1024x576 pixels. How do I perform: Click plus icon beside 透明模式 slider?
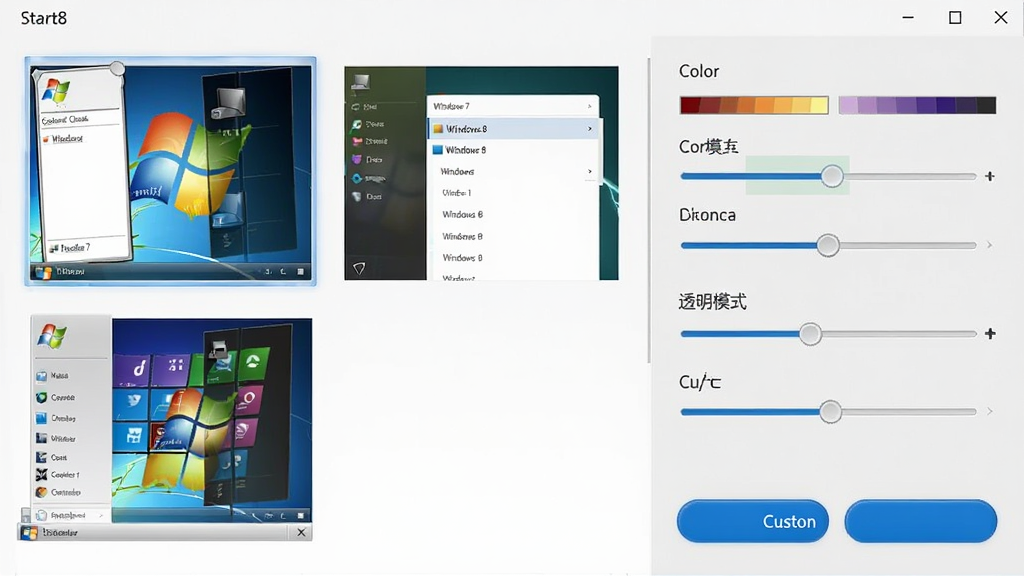tap(990, 334)
